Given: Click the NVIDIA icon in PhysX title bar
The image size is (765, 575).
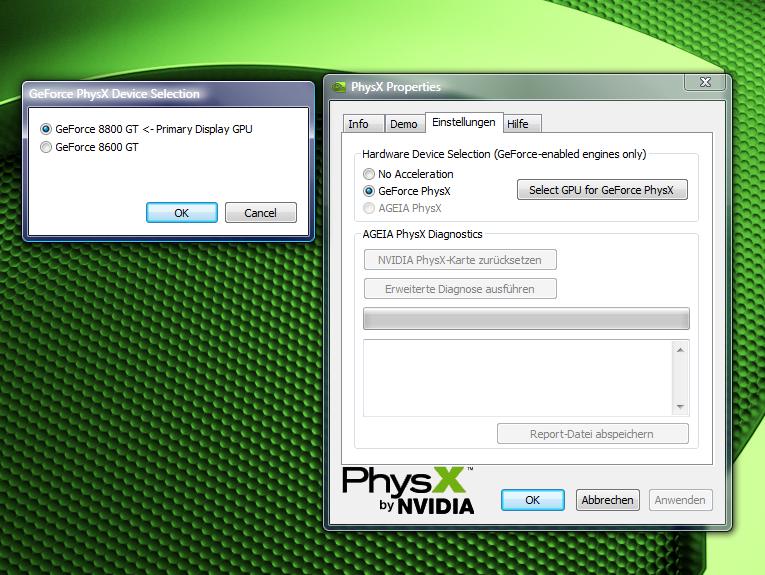Looking at the screenshot, I should [x=339, y=87].
